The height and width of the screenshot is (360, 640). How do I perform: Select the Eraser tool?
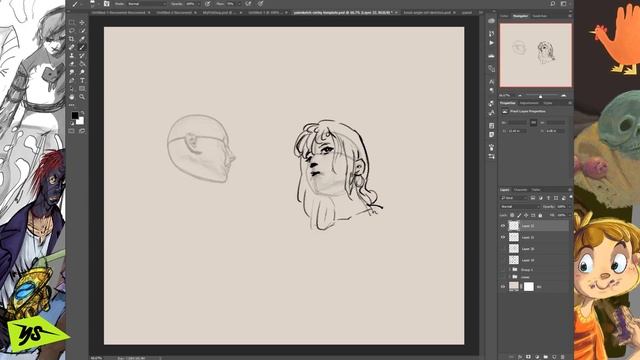tap(72, 64)
